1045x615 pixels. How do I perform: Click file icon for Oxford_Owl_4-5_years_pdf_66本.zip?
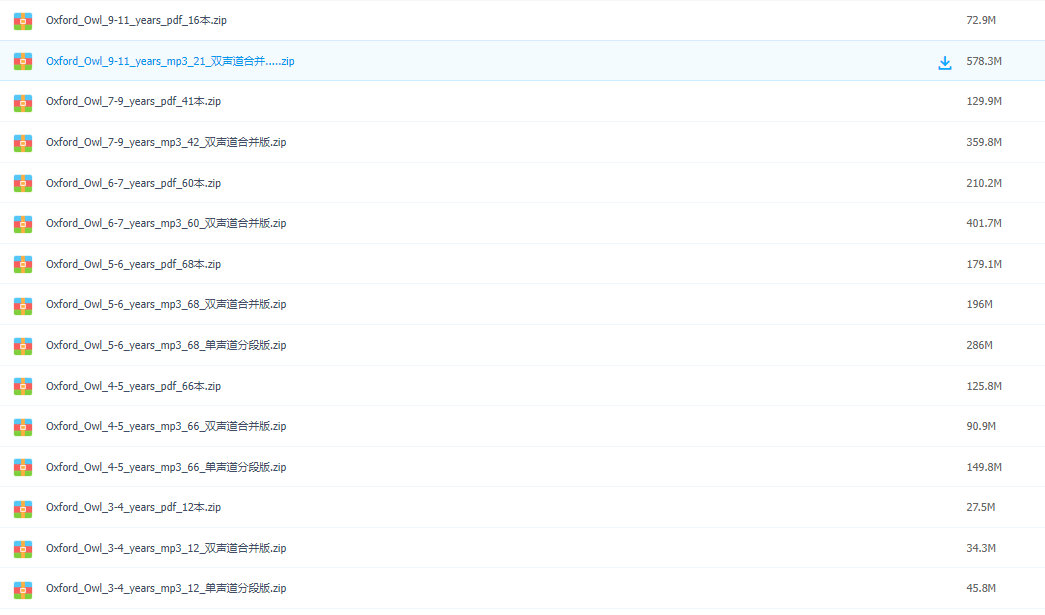click(x=23, y=386)
